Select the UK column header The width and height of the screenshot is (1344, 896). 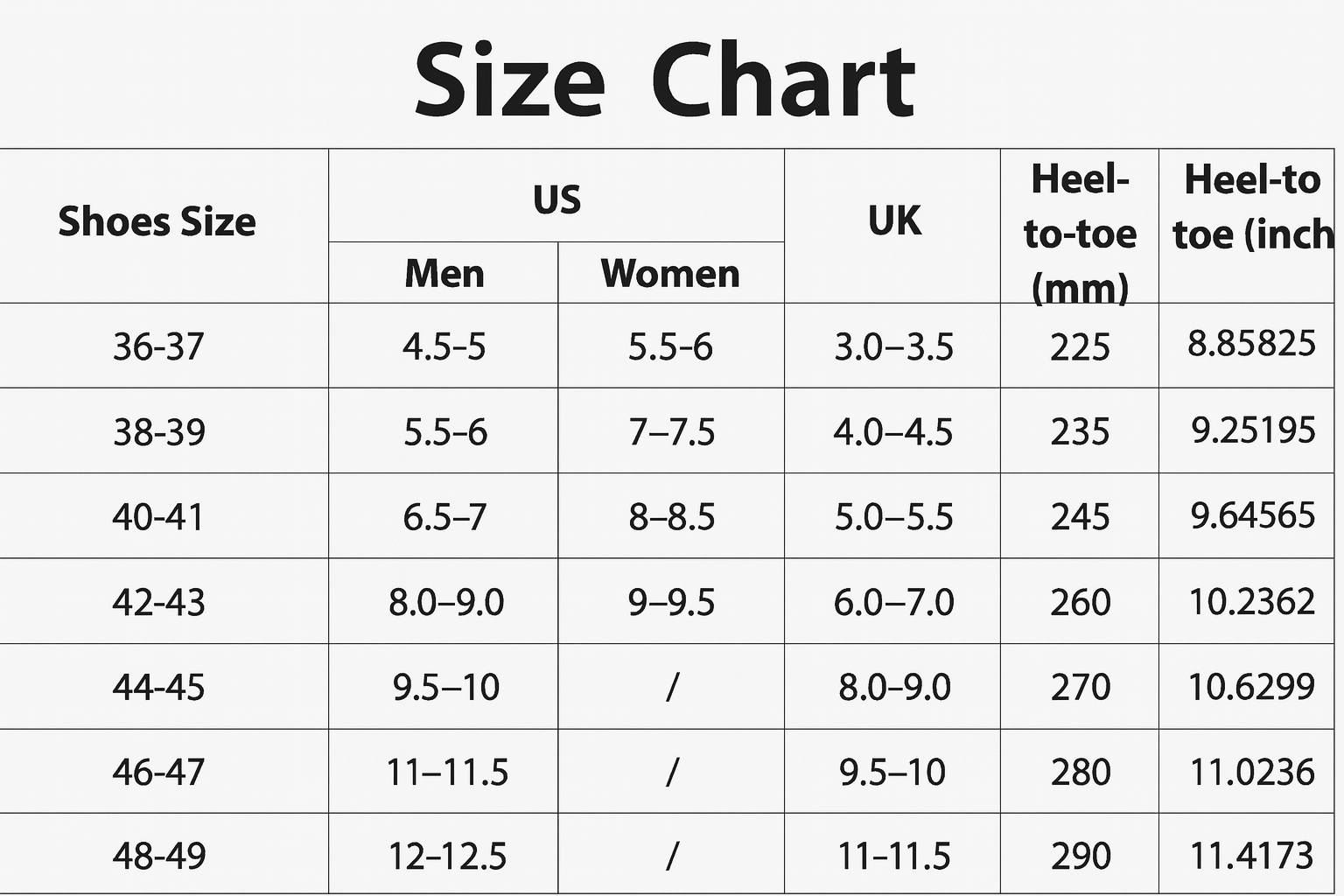point(894,221)
